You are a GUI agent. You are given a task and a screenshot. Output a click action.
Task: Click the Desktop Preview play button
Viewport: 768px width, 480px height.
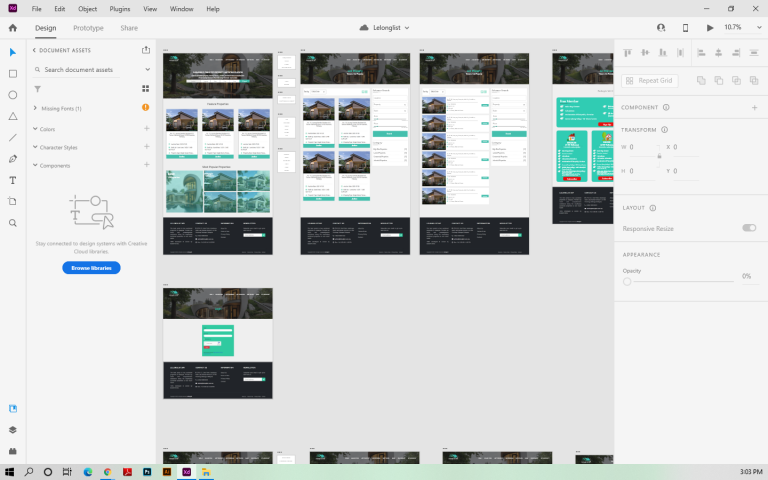(x=710, y=28)
